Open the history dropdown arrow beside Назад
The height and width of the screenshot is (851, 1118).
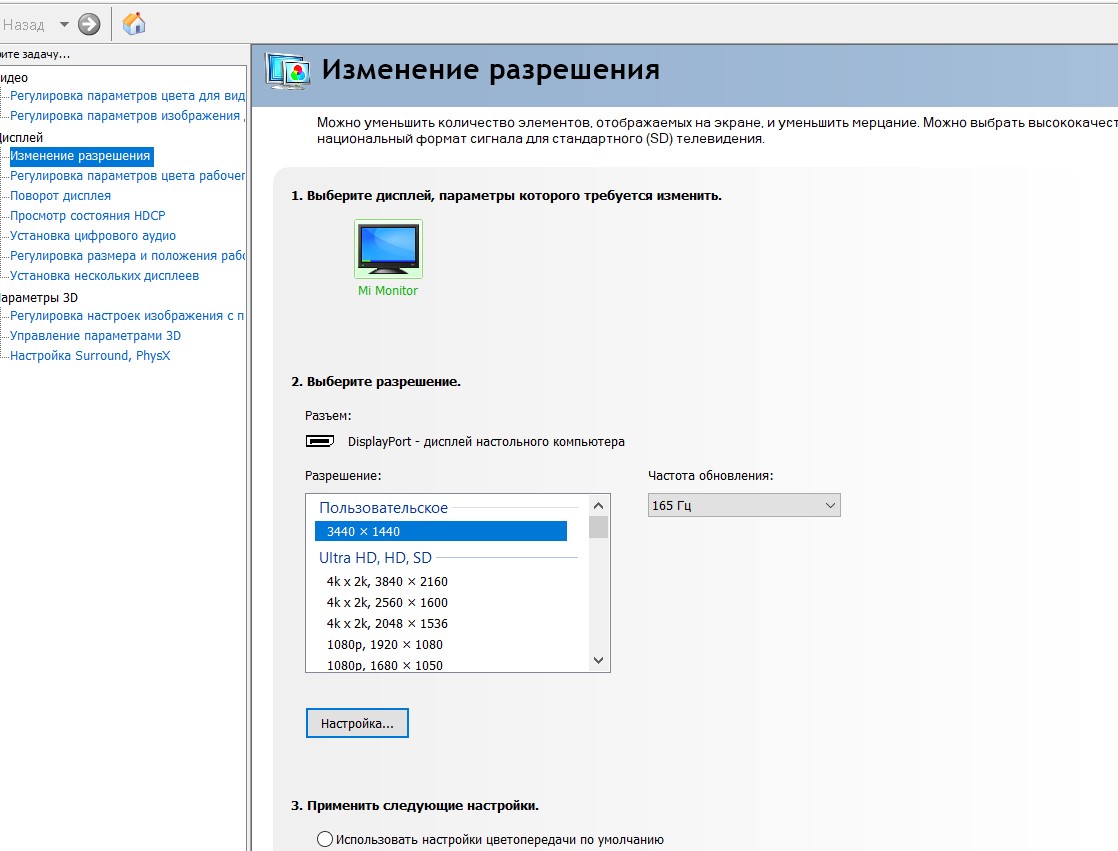(64, 24)
